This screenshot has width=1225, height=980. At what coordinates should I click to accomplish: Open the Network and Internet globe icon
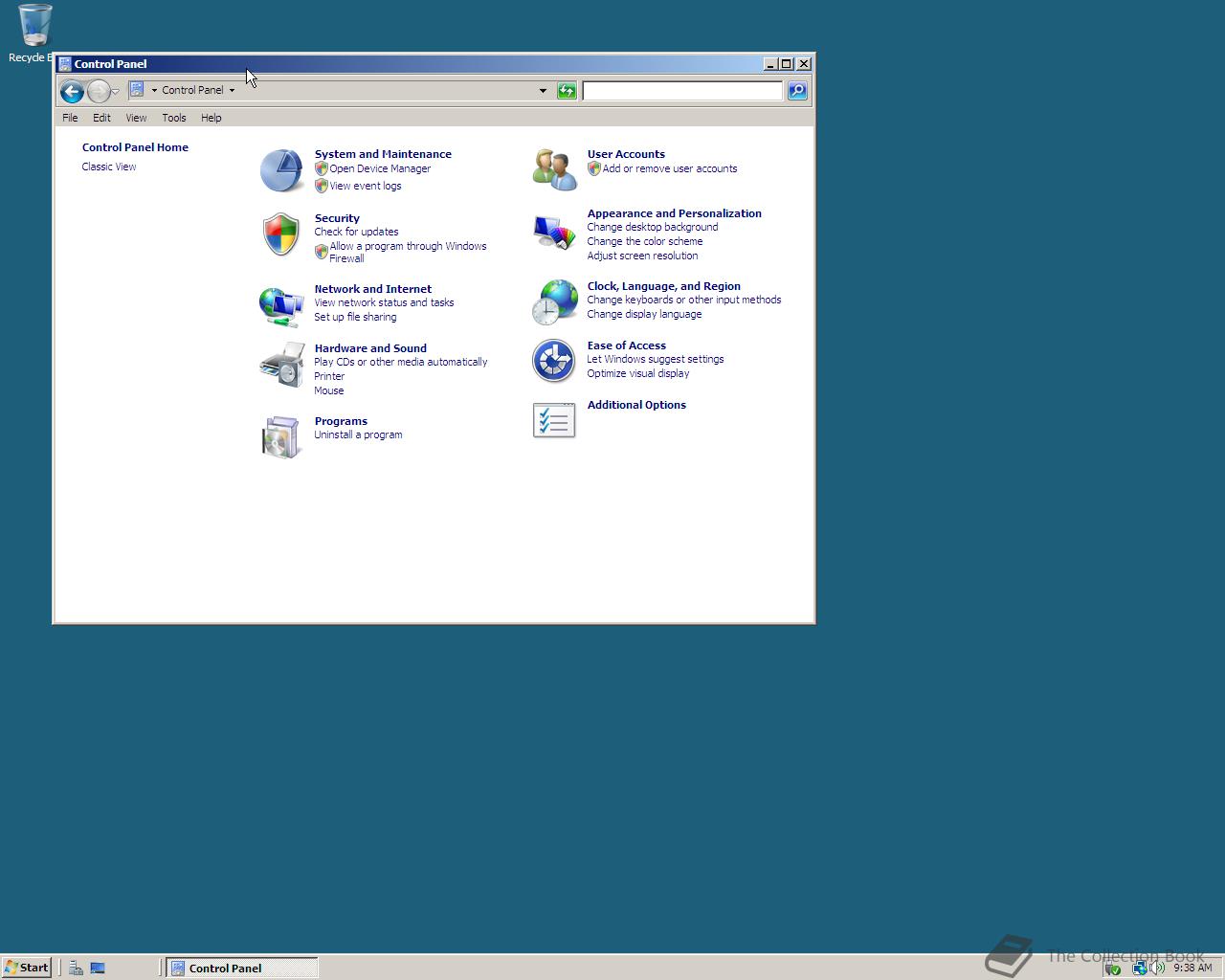pos(281,305)
